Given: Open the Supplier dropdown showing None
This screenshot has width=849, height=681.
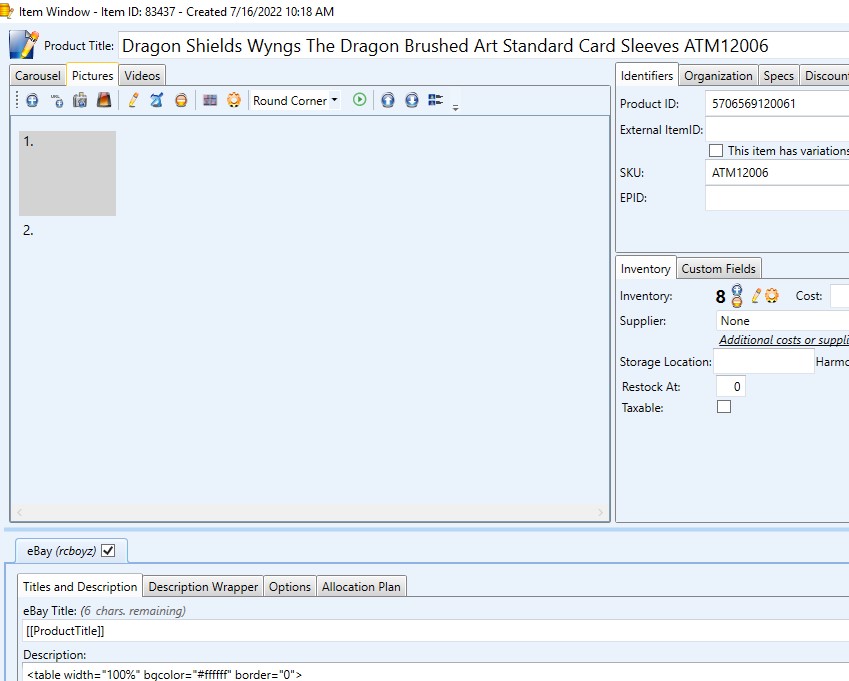Looking at the screenshot, I should (782, 321).
